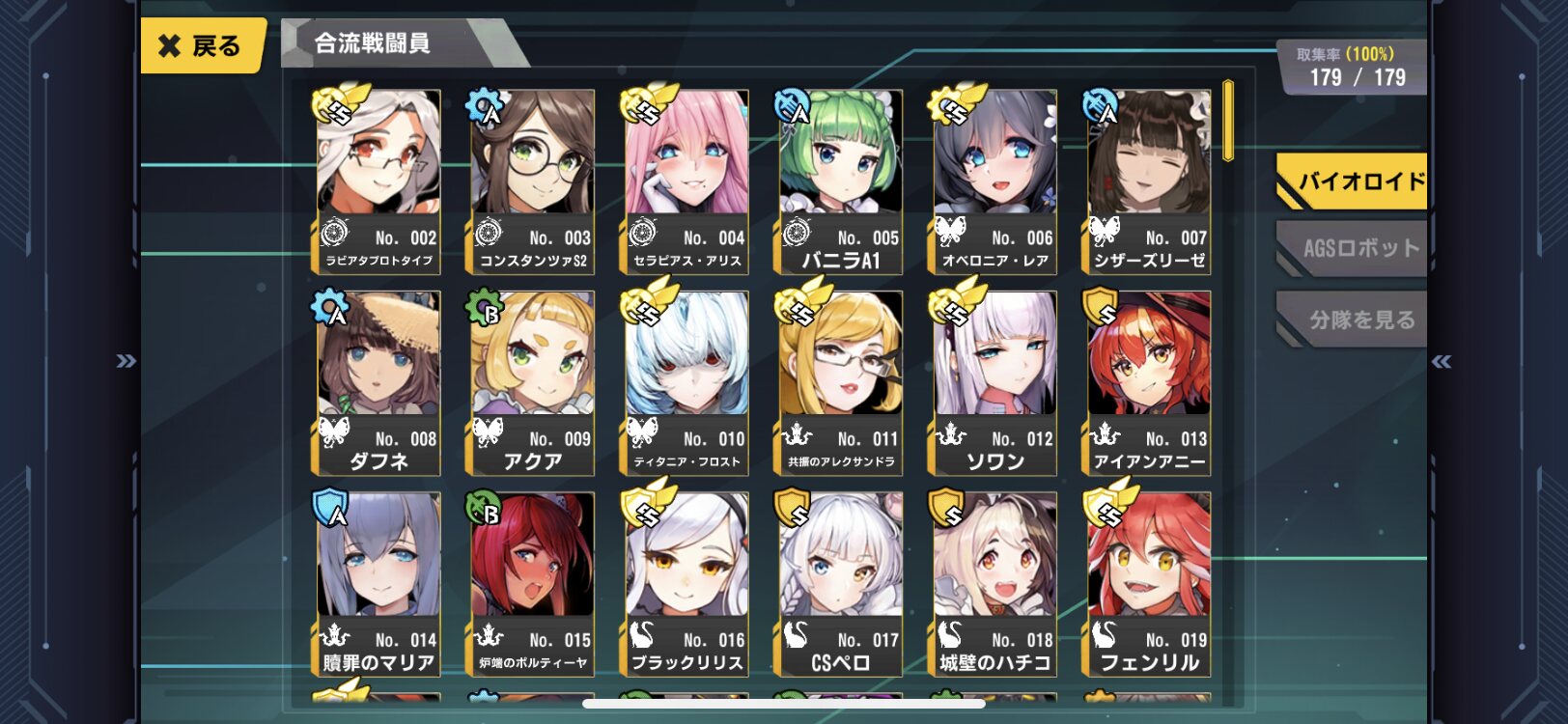
Task: Click the green B rank badge on No. 009
Action: 486,308
